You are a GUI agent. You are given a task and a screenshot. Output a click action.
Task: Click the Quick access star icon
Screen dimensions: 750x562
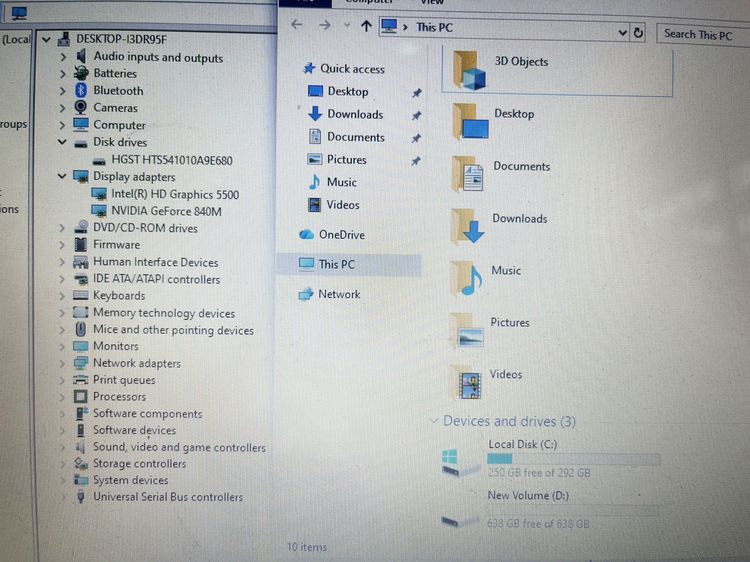pos(309,68)
